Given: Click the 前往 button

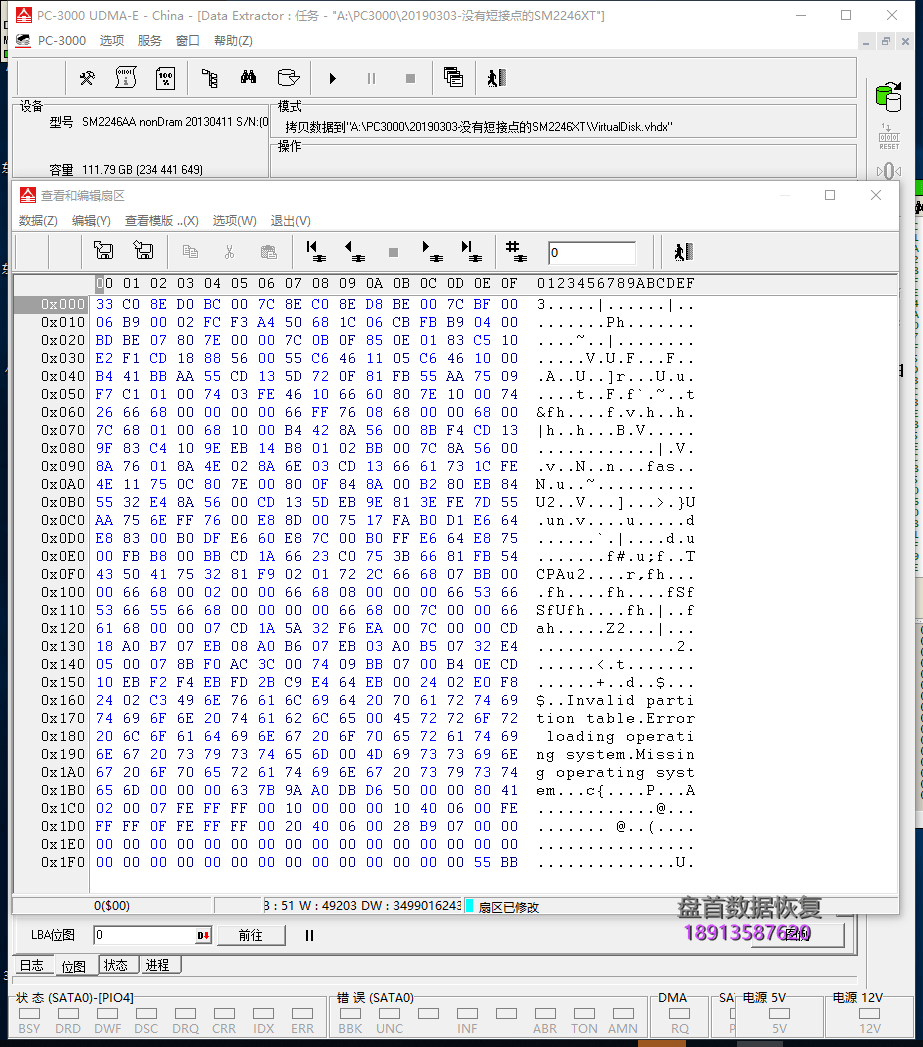Looking at the screenshot, I should click(251, 935).
